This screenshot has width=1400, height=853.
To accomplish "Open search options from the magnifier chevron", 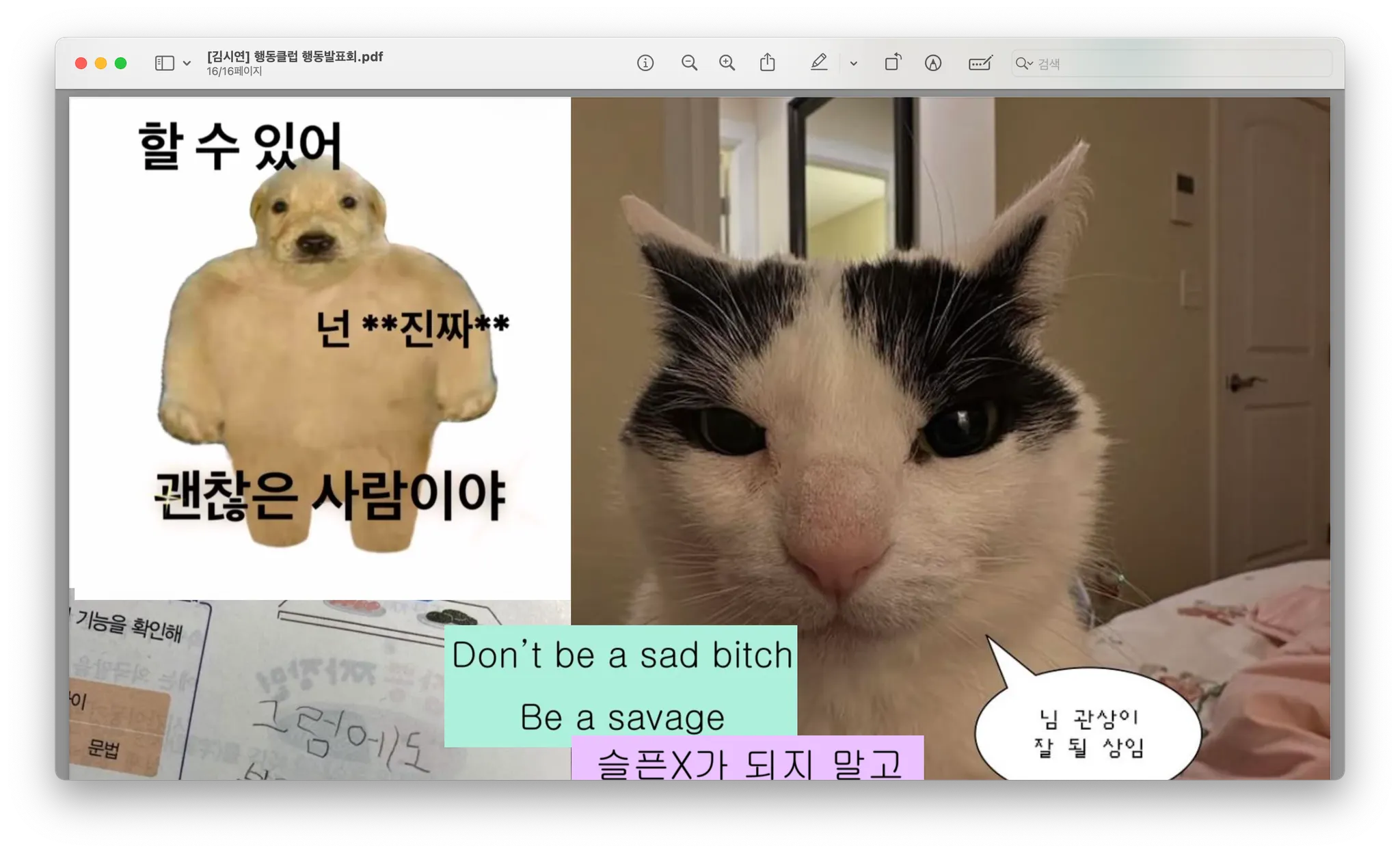I will [x=1024, y=64].
